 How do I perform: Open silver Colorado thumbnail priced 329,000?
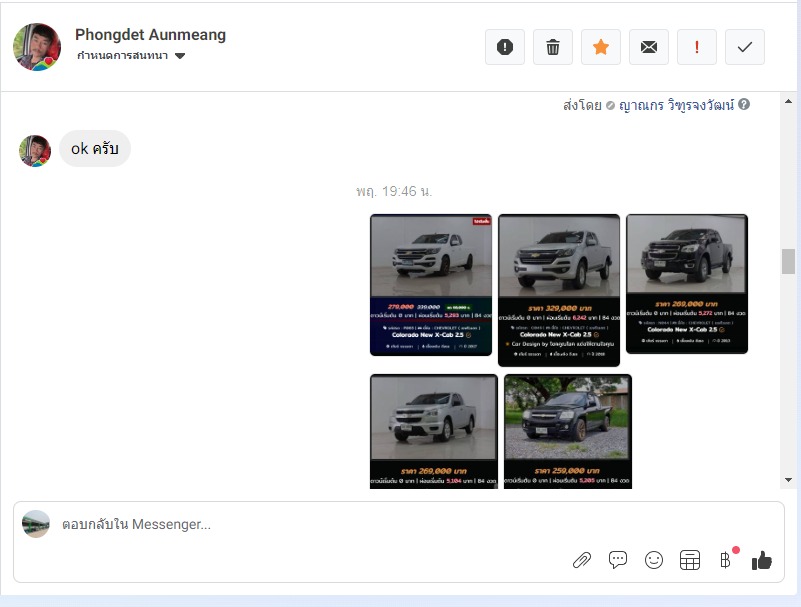[559, 290]
